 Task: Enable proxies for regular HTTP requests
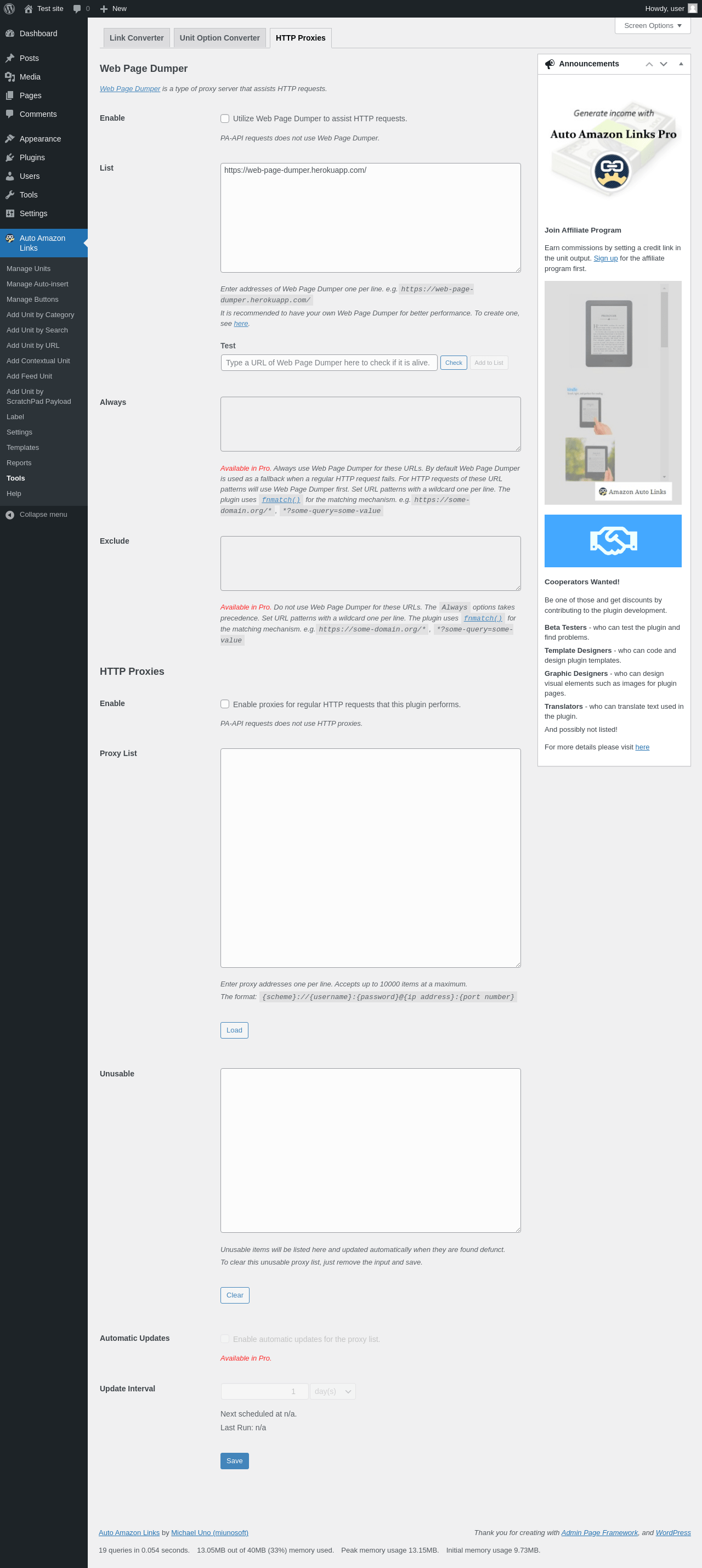tap(225, 704)
